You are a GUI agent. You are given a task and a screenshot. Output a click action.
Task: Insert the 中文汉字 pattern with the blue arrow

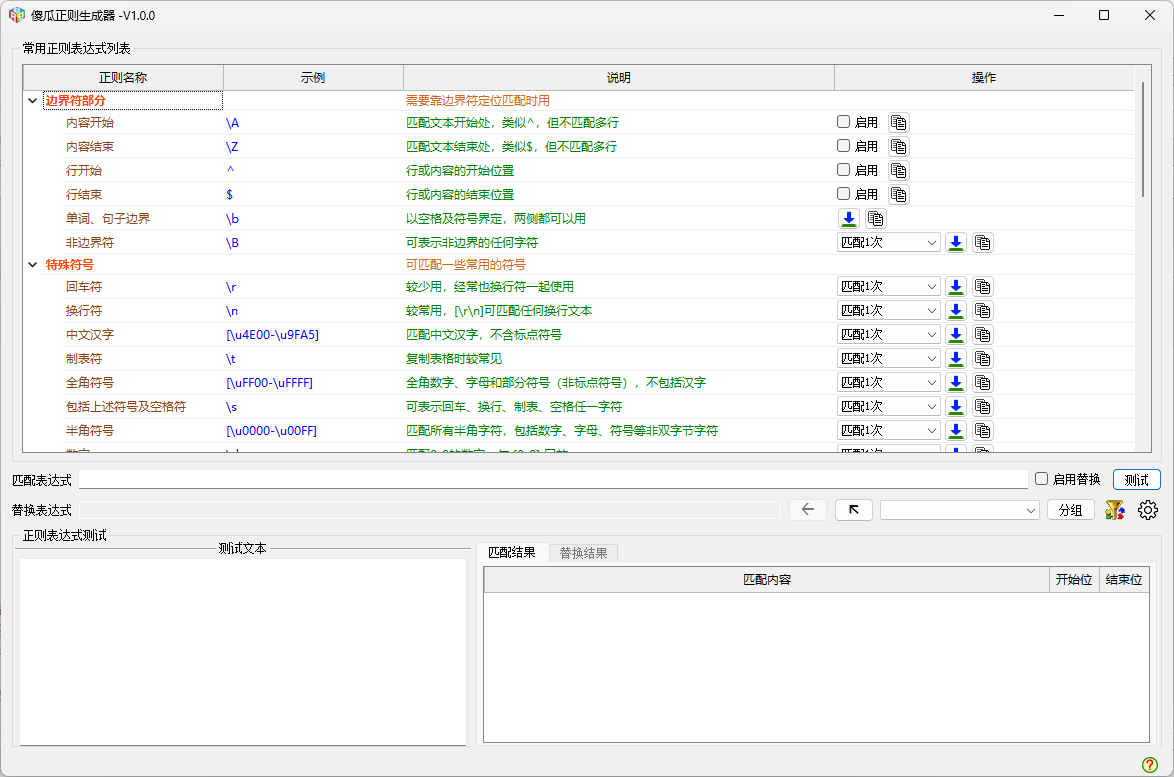point(956,335)
